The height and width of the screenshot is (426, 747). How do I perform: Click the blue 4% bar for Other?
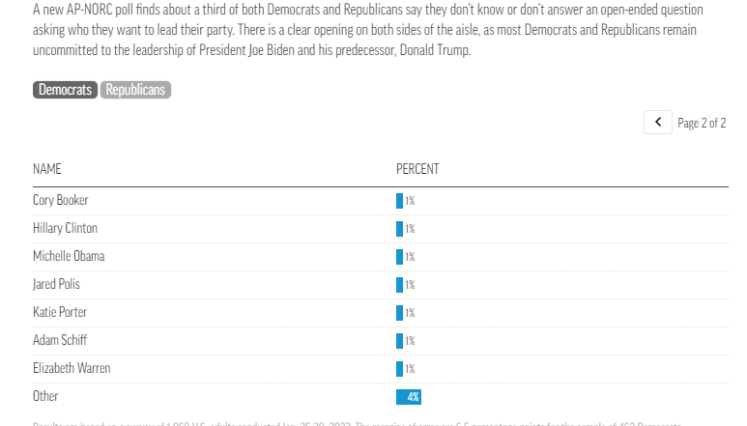(408, 397)
